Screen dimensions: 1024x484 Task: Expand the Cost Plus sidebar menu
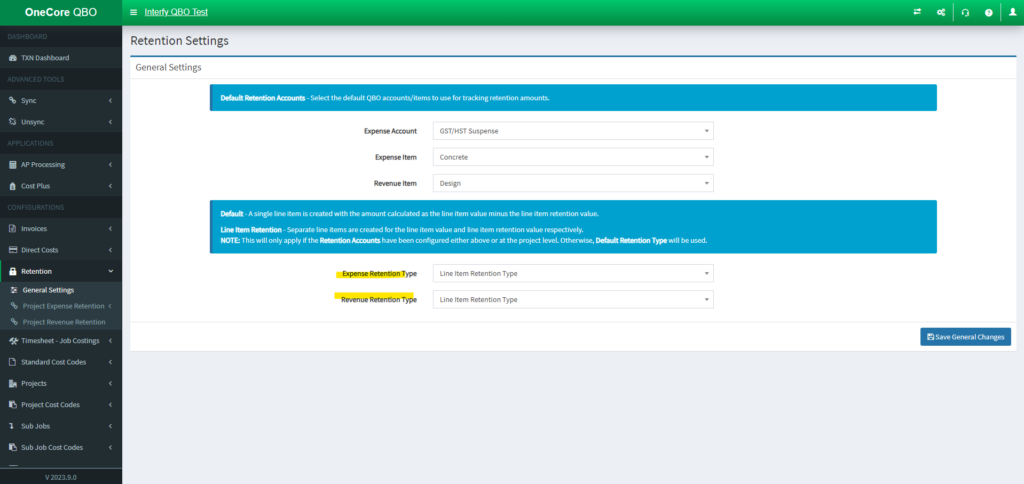pyautogui.click(x=60, y=186)
